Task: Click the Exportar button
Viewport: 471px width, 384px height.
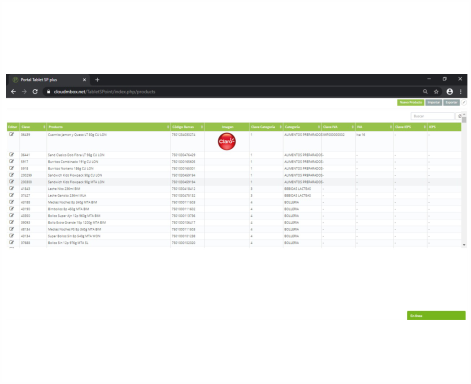Action: point(451,102)
